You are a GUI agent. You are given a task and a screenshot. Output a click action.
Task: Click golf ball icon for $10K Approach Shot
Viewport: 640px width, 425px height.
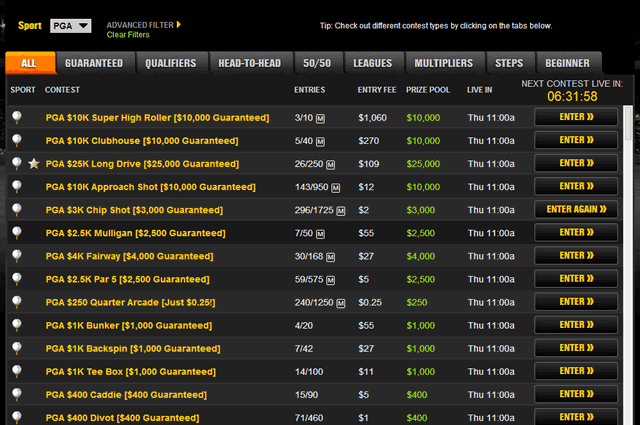click(17, 187)
